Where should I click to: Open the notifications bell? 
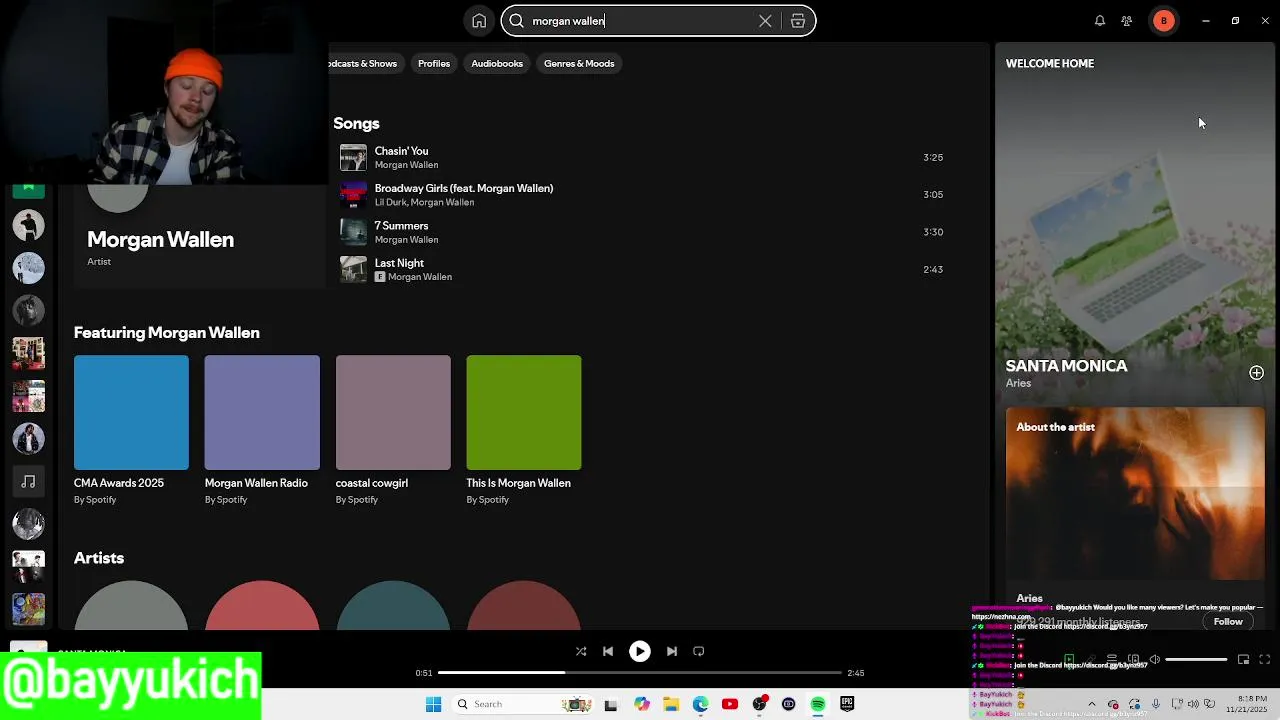[1100, 21]
